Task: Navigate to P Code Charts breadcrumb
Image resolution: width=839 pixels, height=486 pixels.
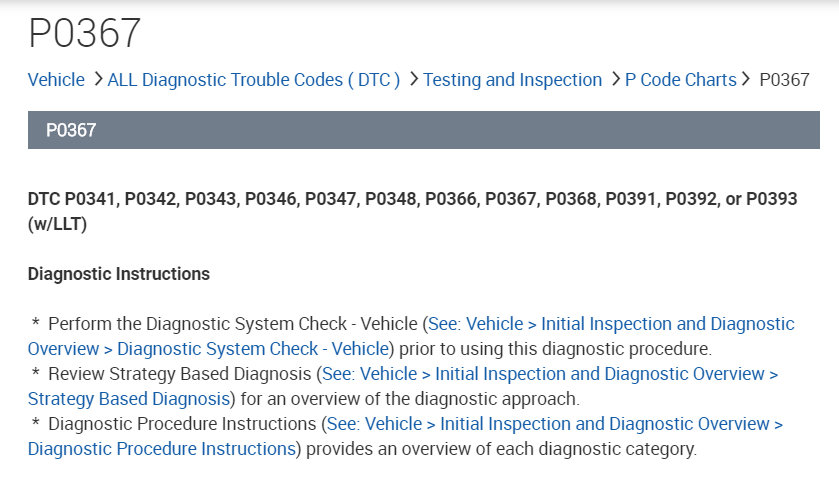Action: [x=680, y=80]
